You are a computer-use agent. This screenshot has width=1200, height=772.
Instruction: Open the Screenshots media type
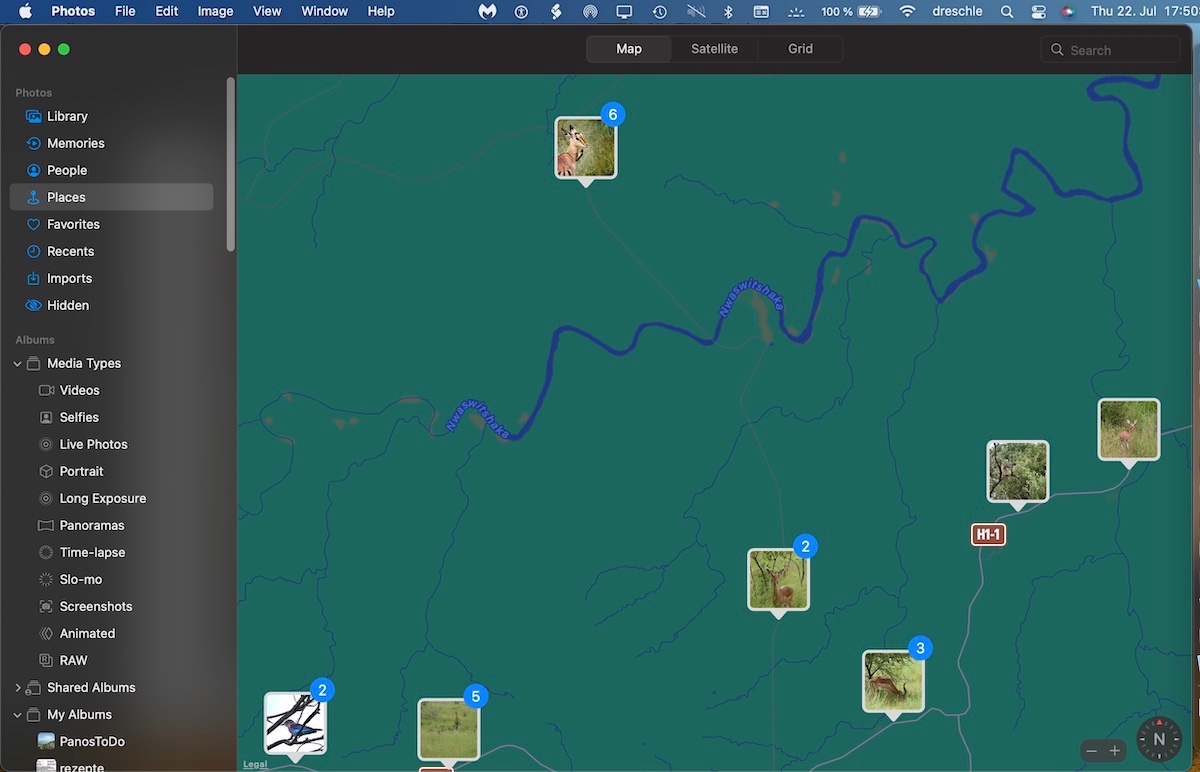pos(95,606)
